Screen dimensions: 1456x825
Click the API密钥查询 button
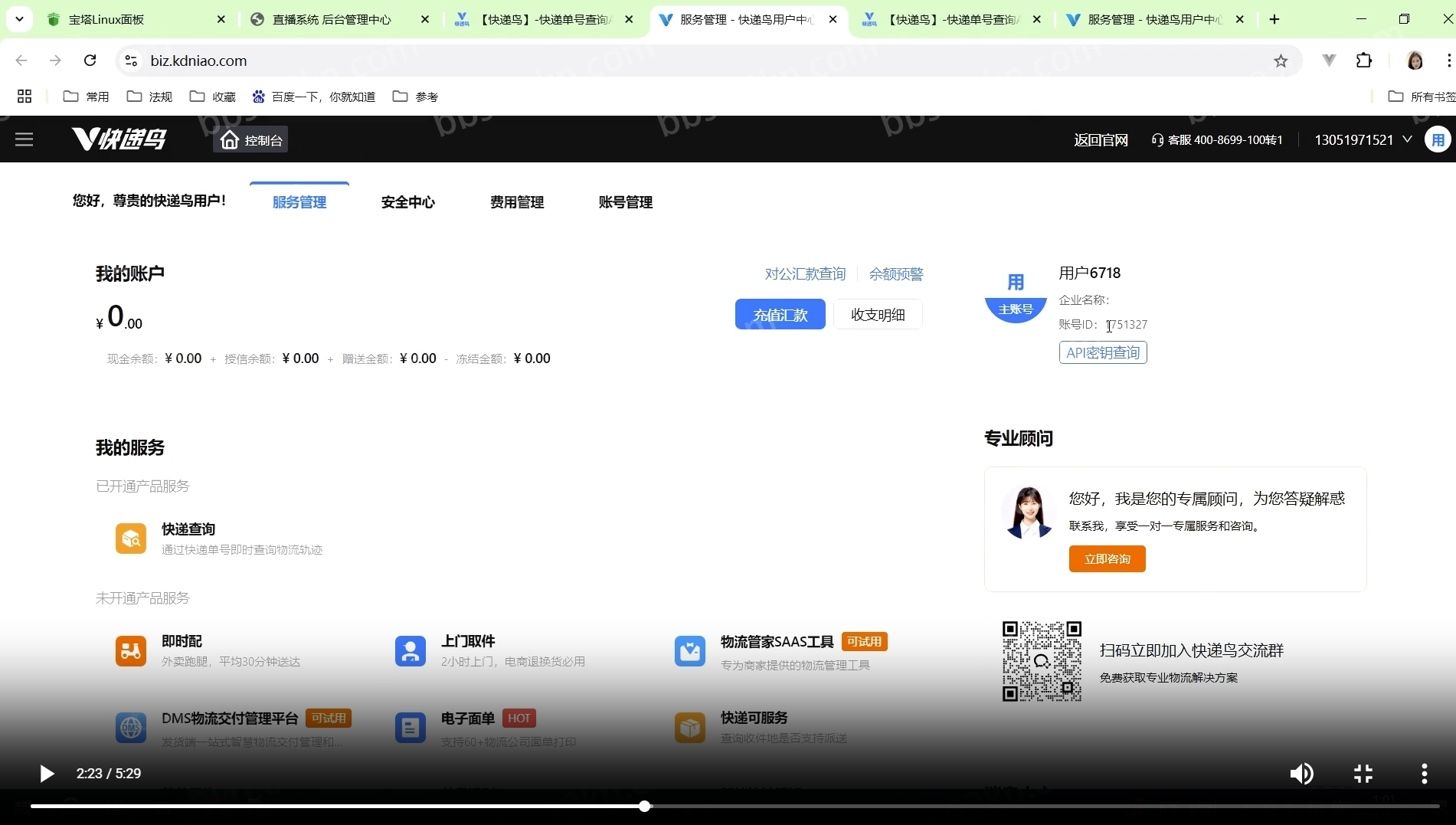coord(1103,352)
